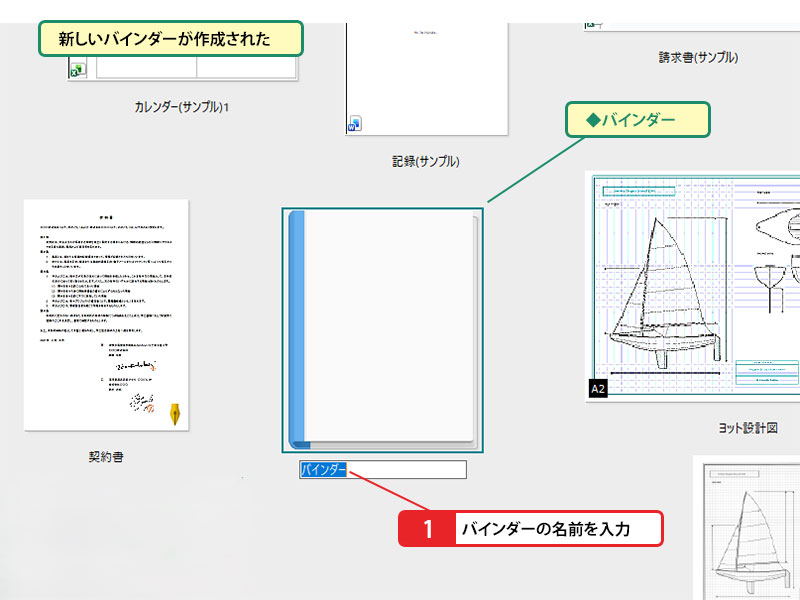The width and height of the screenshot is (800, 600).
Task: Click the gold pen annotation icon on 契約書
Action: coord(175,414)
